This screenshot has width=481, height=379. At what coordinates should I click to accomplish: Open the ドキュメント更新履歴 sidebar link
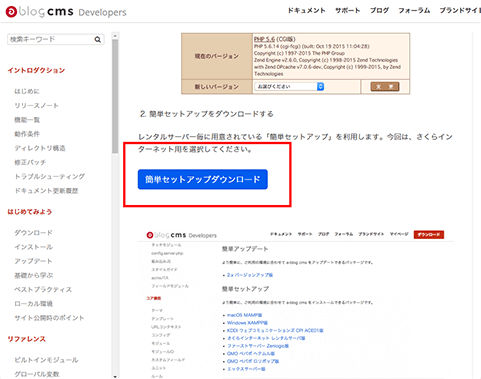46,191
